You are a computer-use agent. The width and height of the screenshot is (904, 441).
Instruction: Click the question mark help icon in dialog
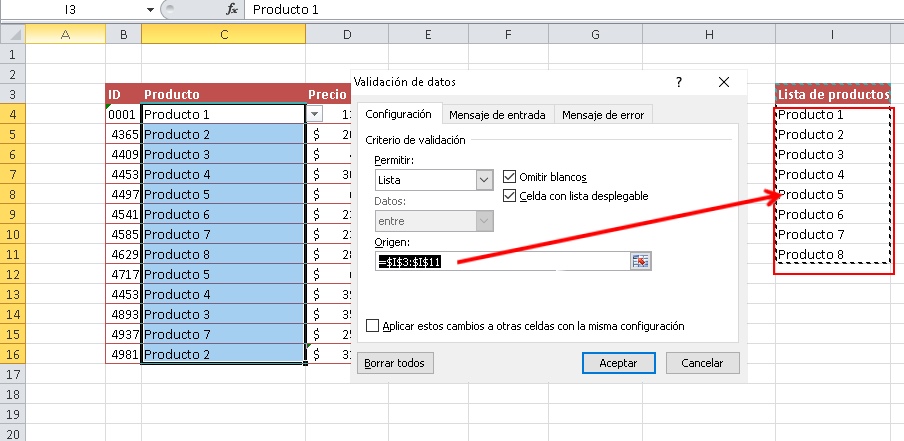click(679, 82)
